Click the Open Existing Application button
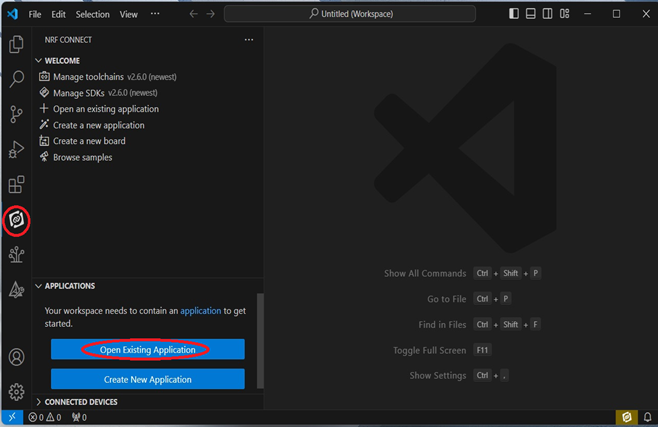Image resolution: width=658 pixels, height=427 pixels. (x=147, y=350)
